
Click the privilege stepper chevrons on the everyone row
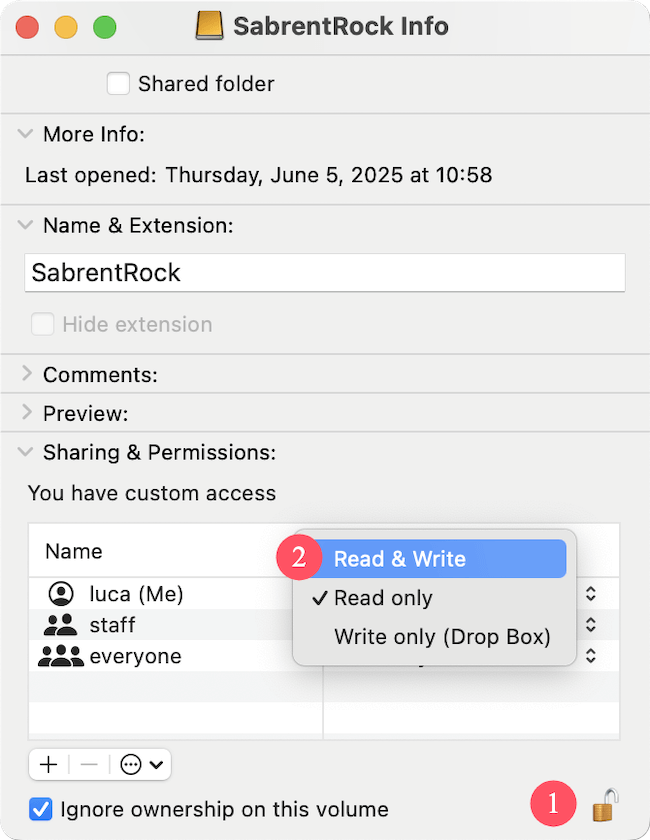coord(589,657)
